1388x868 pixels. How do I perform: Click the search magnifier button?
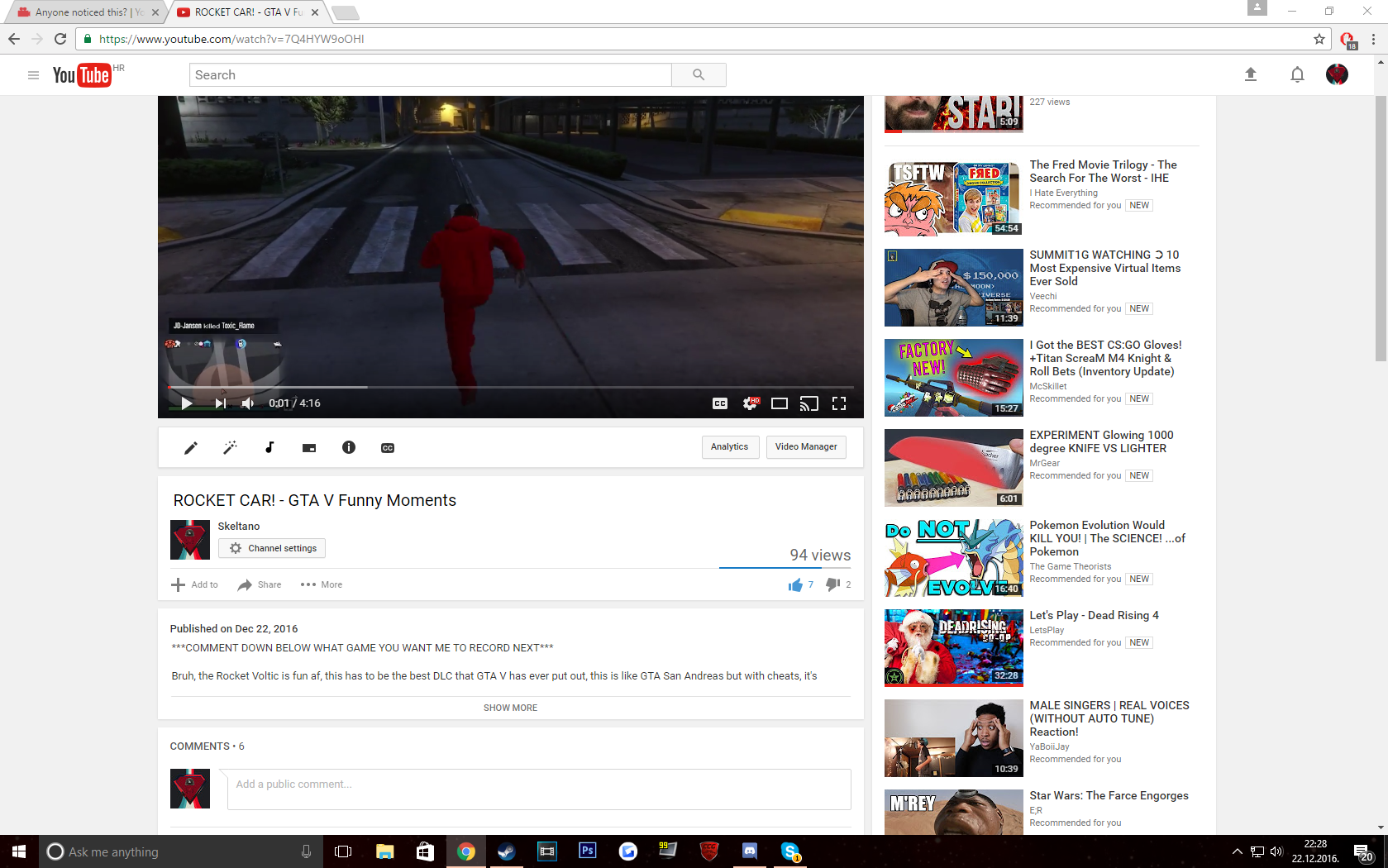click(x=699, y=74)
